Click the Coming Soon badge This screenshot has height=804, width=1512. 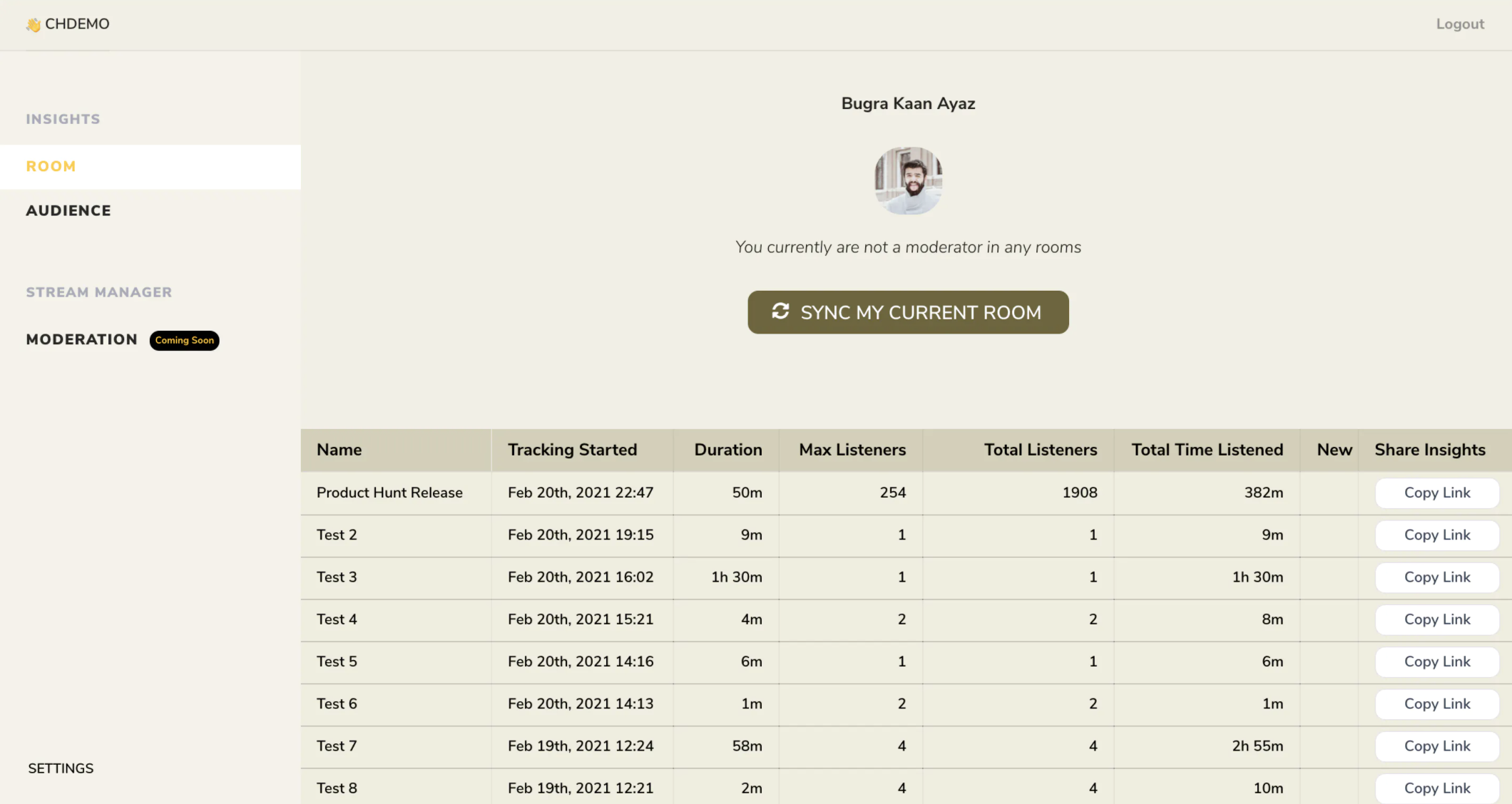[x=184, y=340]
